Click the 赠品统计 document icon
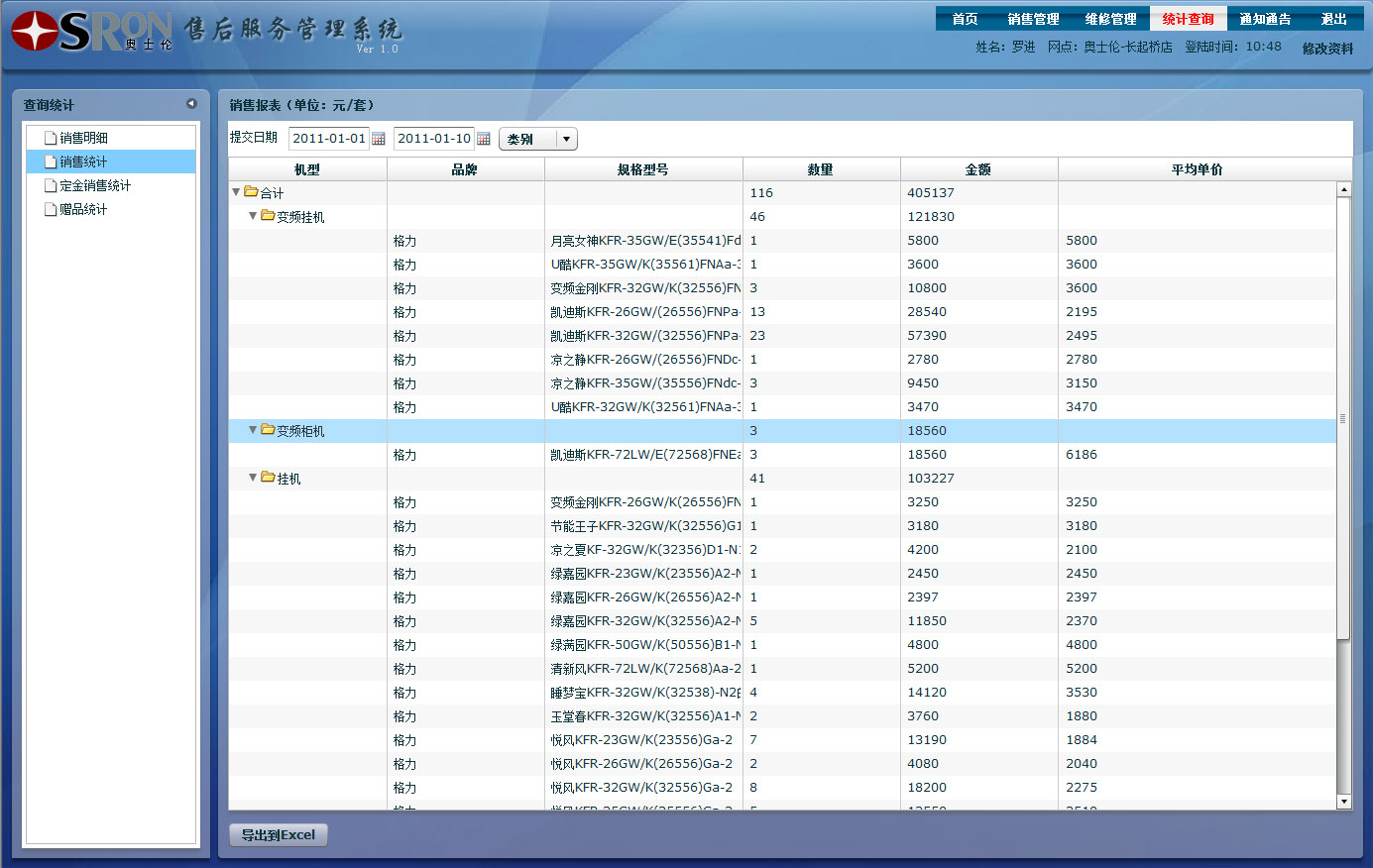The image size is (1373, 868). (x=51, y=209)
